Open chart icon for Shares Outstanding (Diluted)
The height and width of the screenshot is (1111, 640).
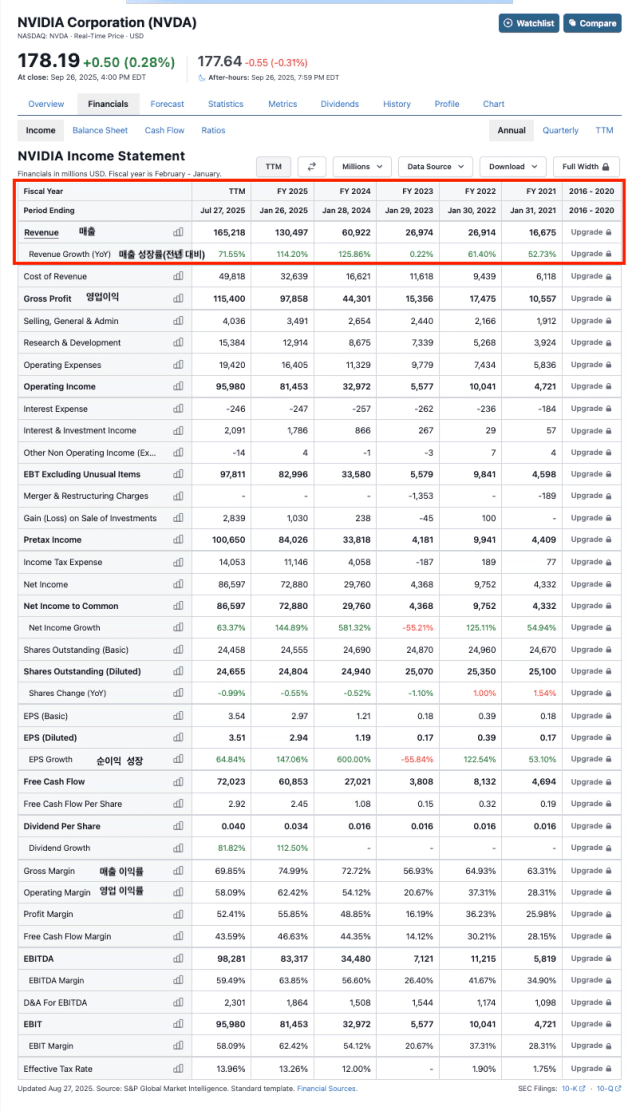[178, 671]
